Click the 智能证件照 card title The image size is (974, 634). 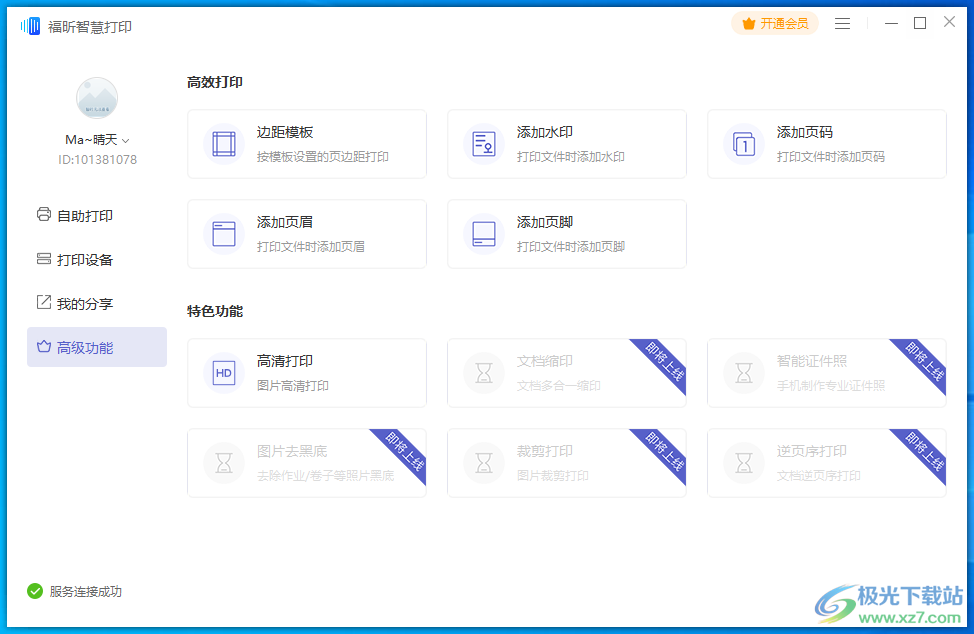point(812,361)
